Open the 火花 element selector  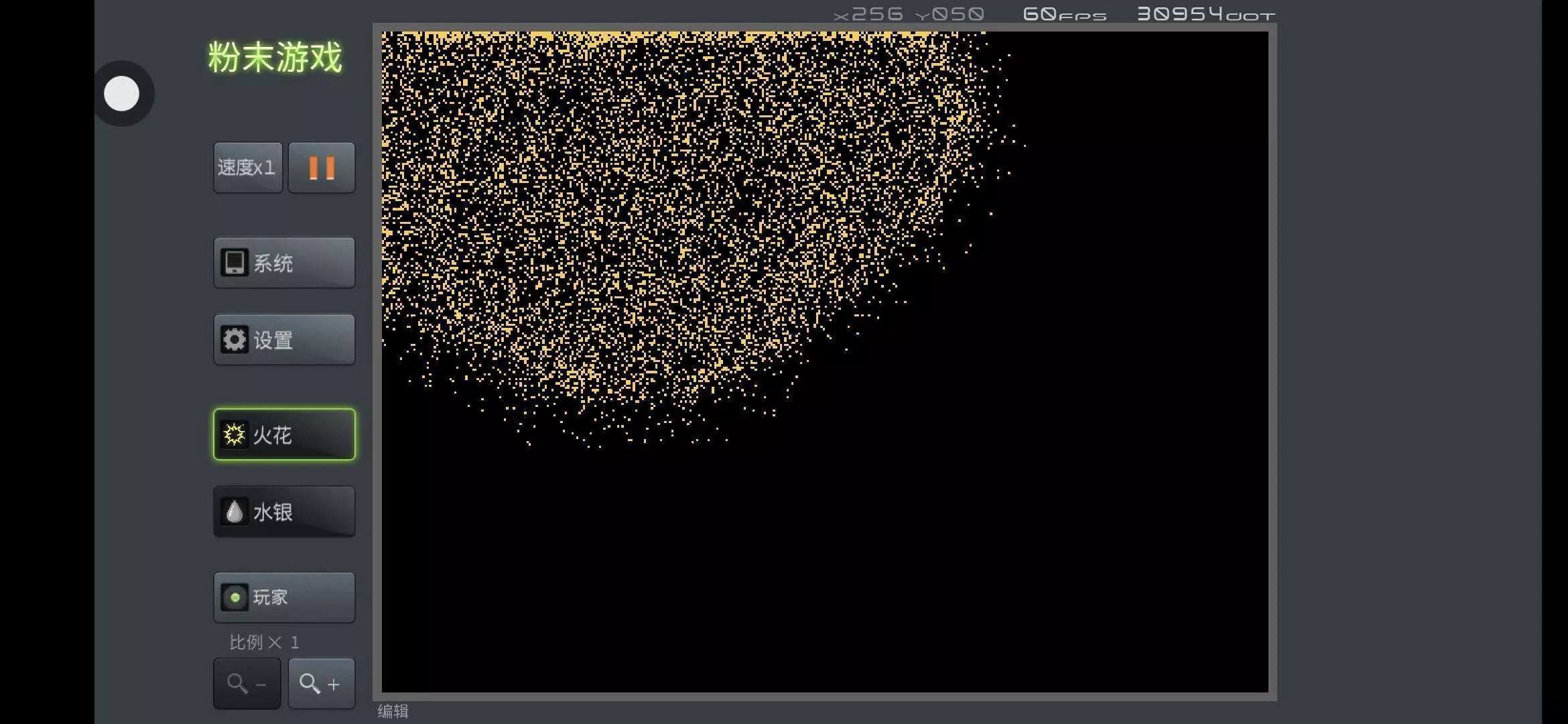pos(273,436)
